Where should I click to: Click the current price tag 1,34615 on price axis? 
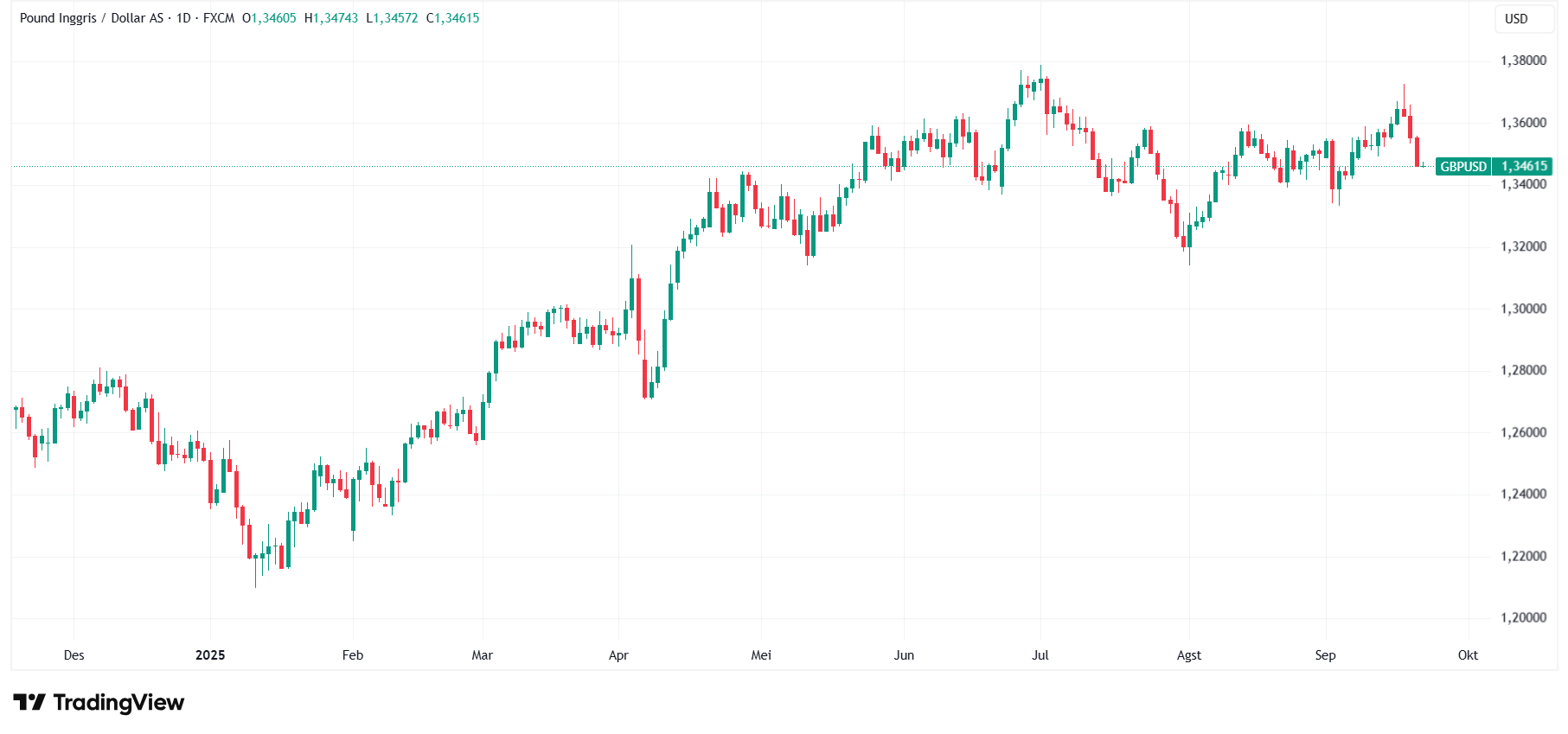pos(1523,166)
